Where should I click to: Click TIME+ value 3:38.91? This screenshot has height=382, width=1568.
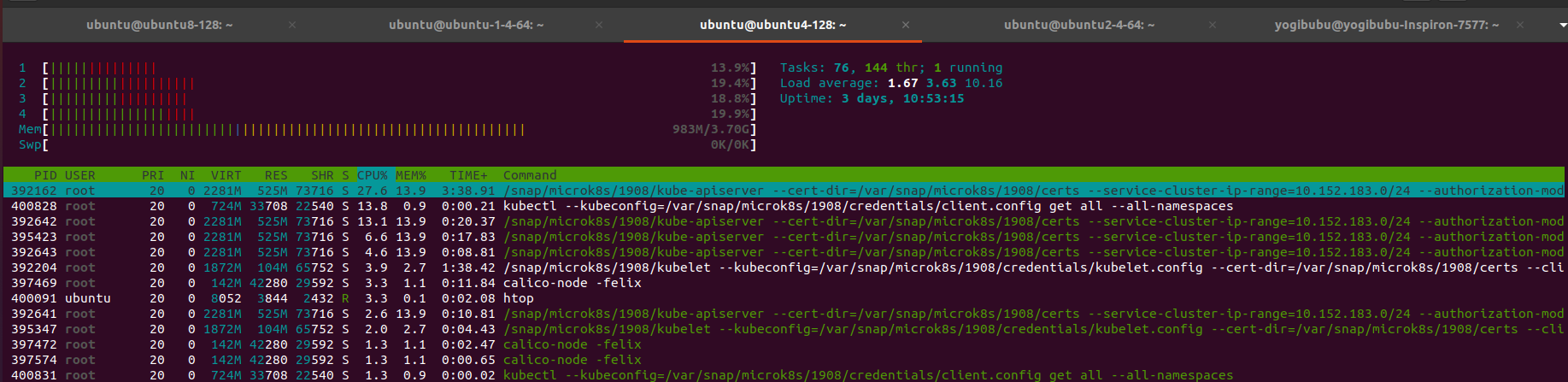(x=469, y=191)
